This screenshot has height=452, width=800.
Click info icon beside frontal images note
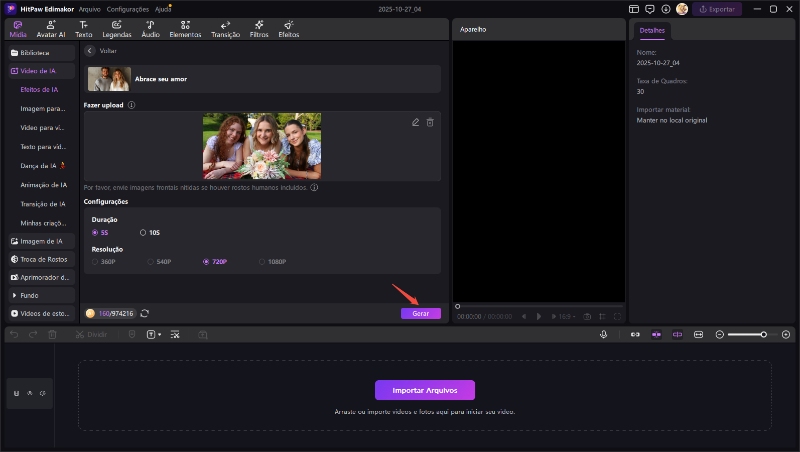click(x=314, y=187)
